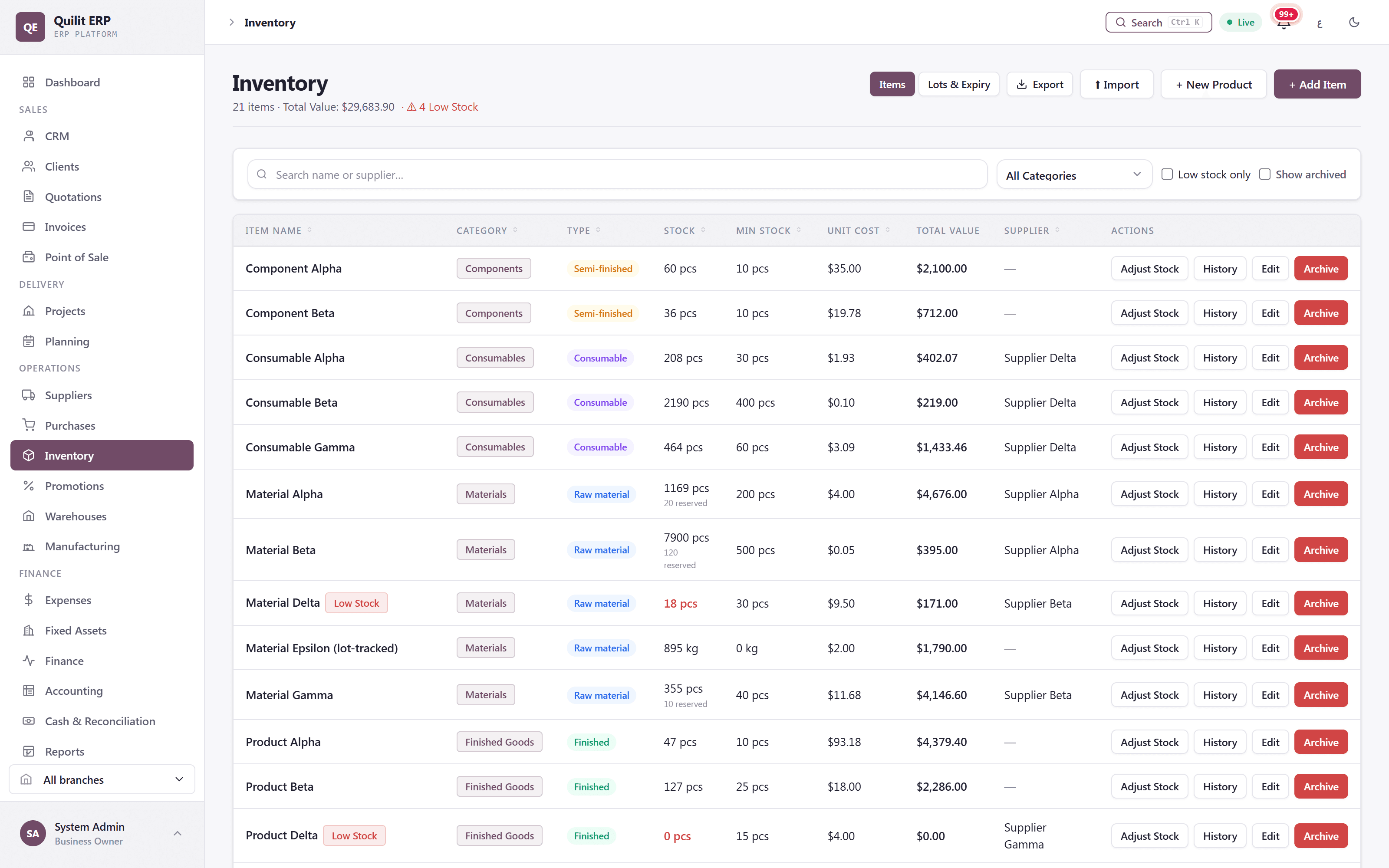Click the Dashboard grid icon
Screen dimensions: 1389x868
pos(29,82)
